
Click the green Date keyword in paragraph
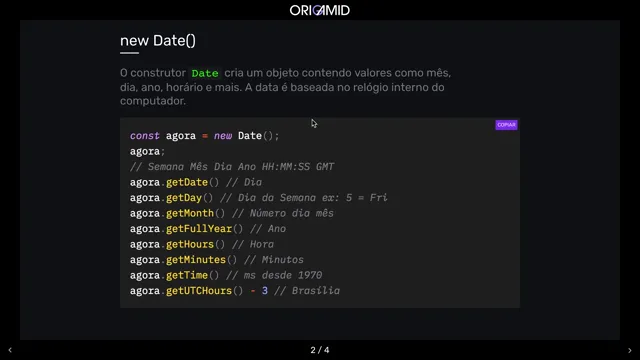click(205, 73)
